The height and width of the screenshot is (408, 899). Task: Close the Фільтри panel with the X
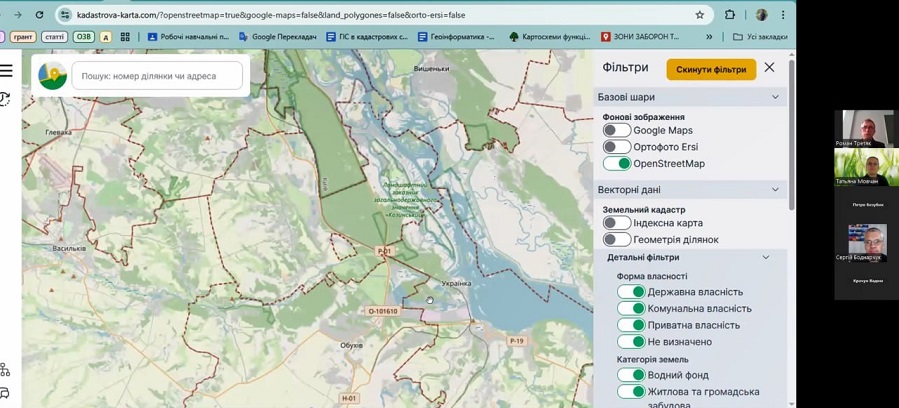click(x=769, y=68)
